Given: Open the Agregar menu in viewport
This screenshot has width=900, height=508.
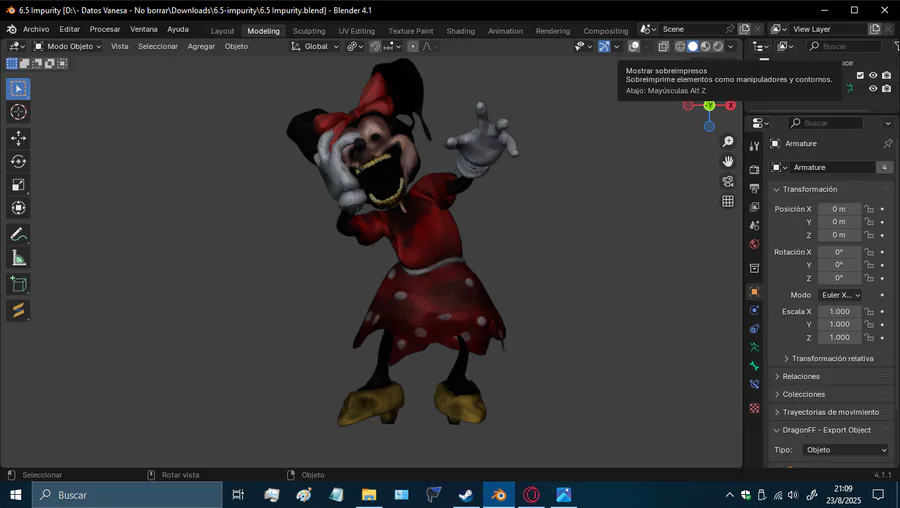Looking at the screenshot, I should 201,46.
